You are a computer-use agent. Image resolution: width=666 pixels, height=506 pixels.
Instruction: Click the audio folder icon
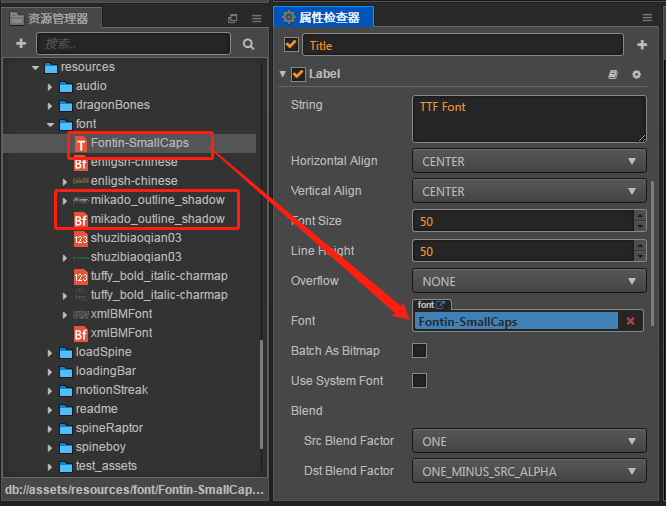tap(66, 87)
